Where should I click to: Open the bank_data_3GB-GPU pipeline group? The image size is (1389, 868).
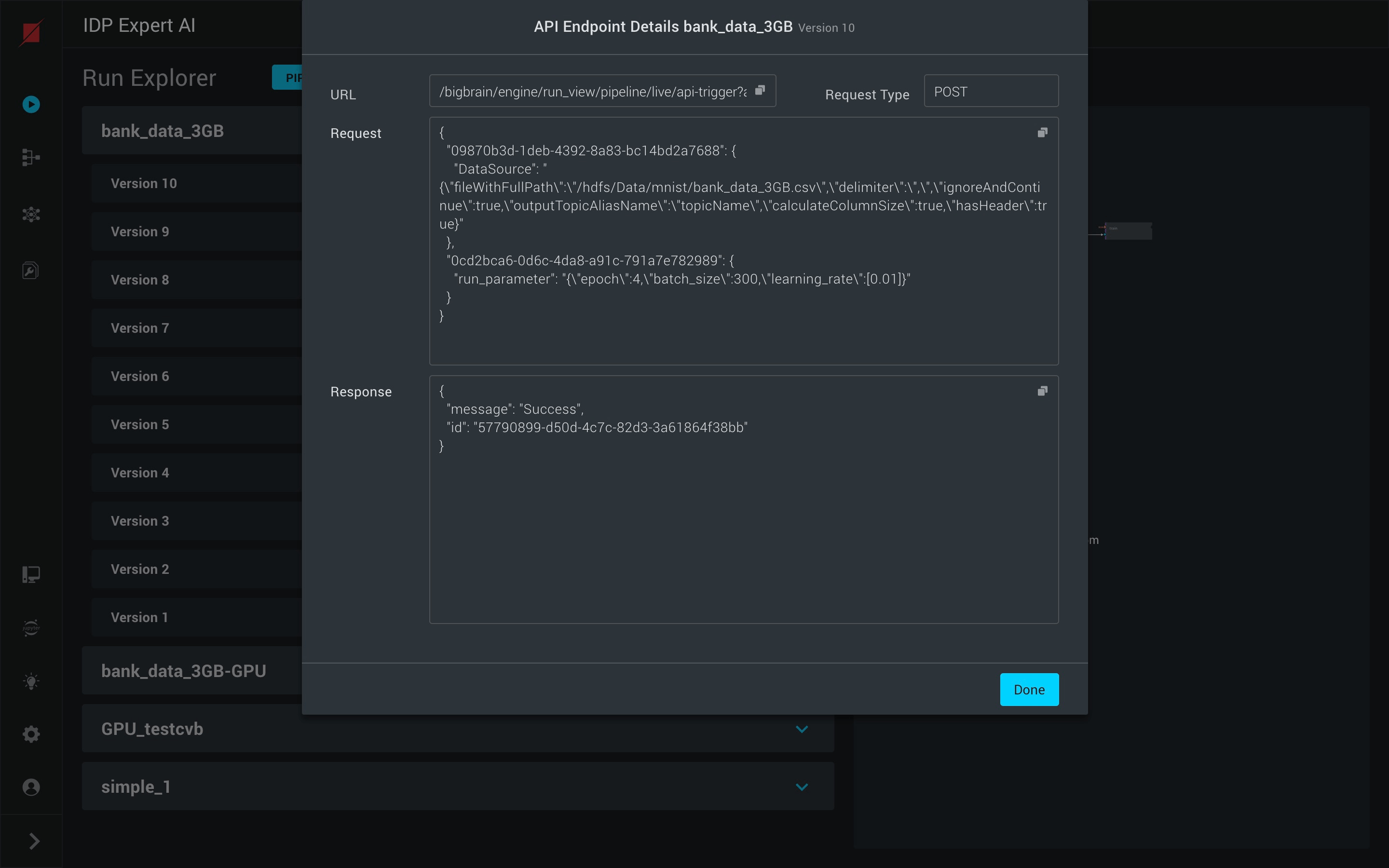[184, 671]
